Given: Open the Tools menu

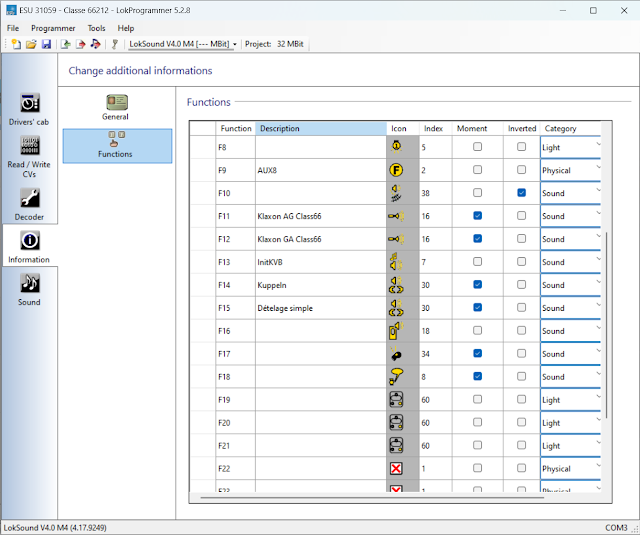Looking at the screenshot, I should tap(96, 28).
